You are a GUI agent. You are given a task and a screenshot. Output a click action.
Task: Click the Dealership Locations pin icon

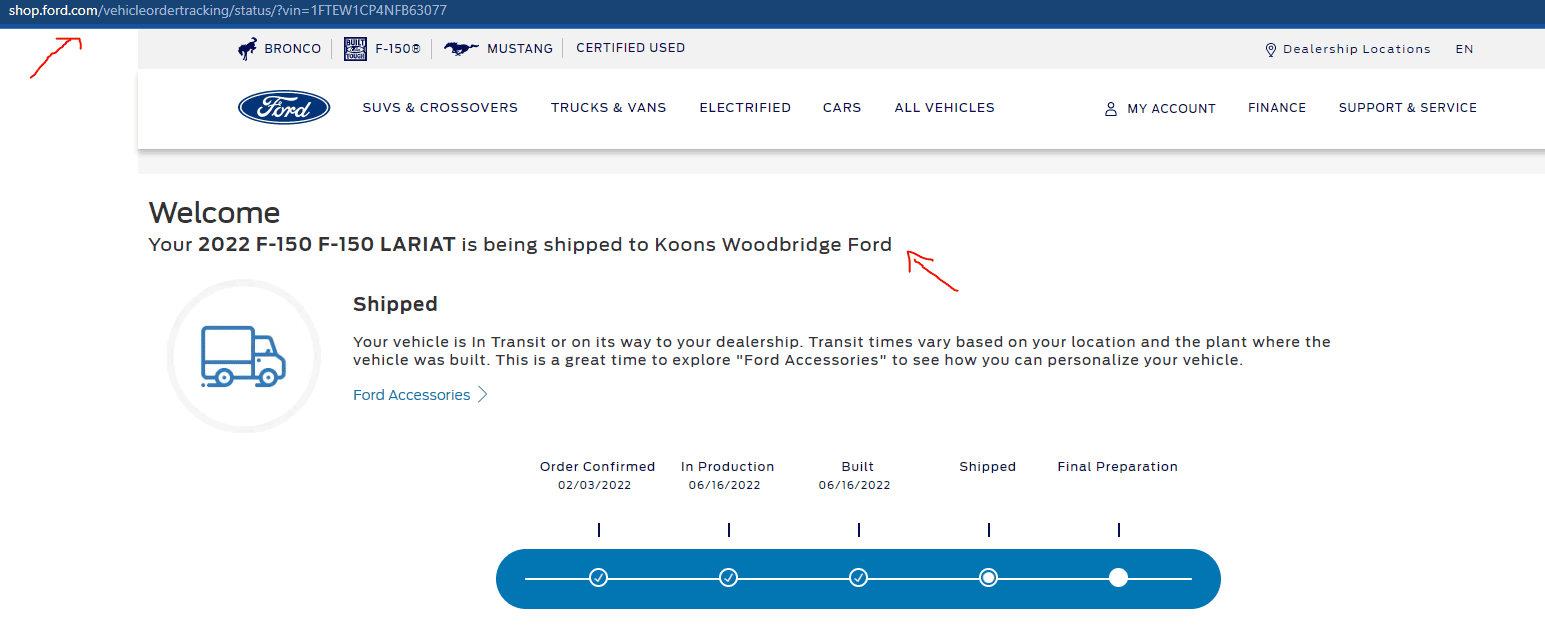tap(1271, 50)
